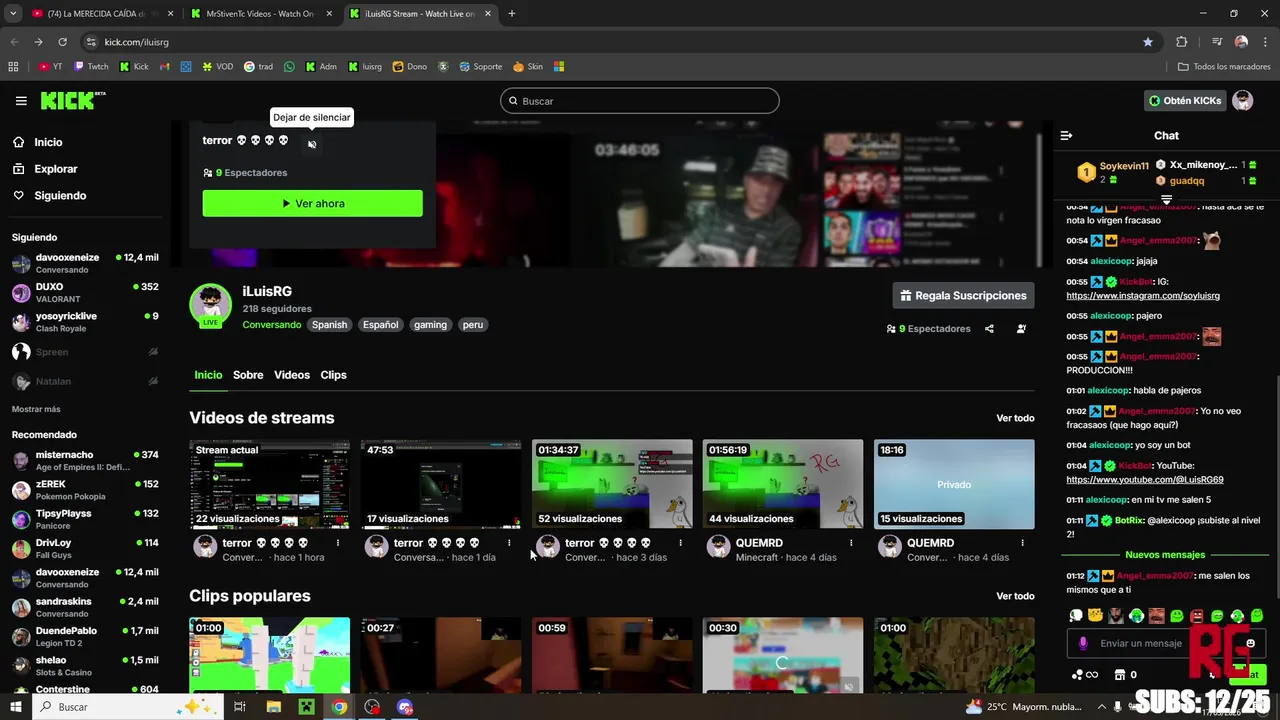Image resolution: width=1280 pixels, height=720 pixels.
Task: Bookmark this page with the star icon
Action: coord(1148,42)
